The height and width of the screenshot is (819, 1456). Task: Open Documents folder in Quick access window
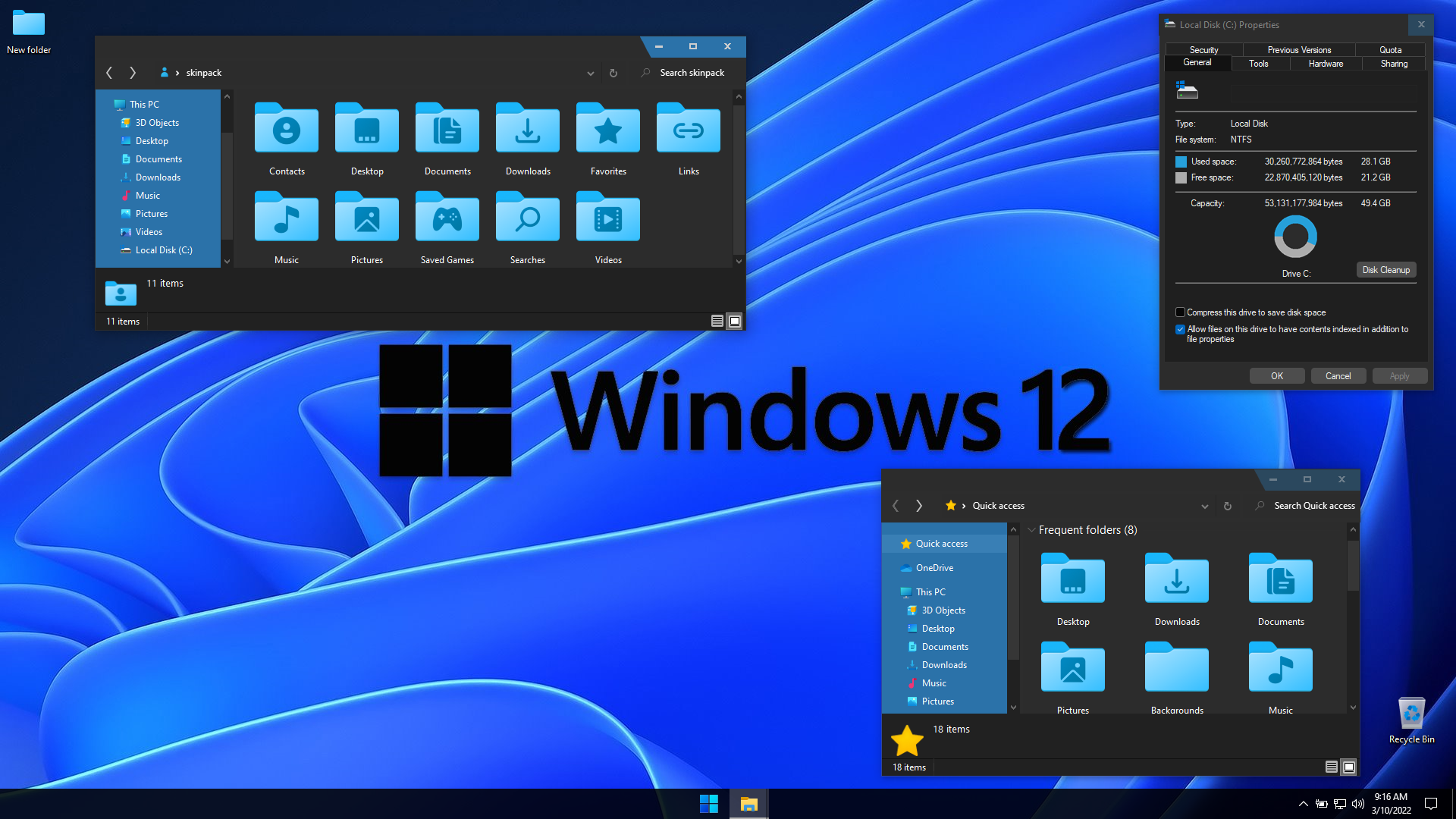tap(1281, 589)
